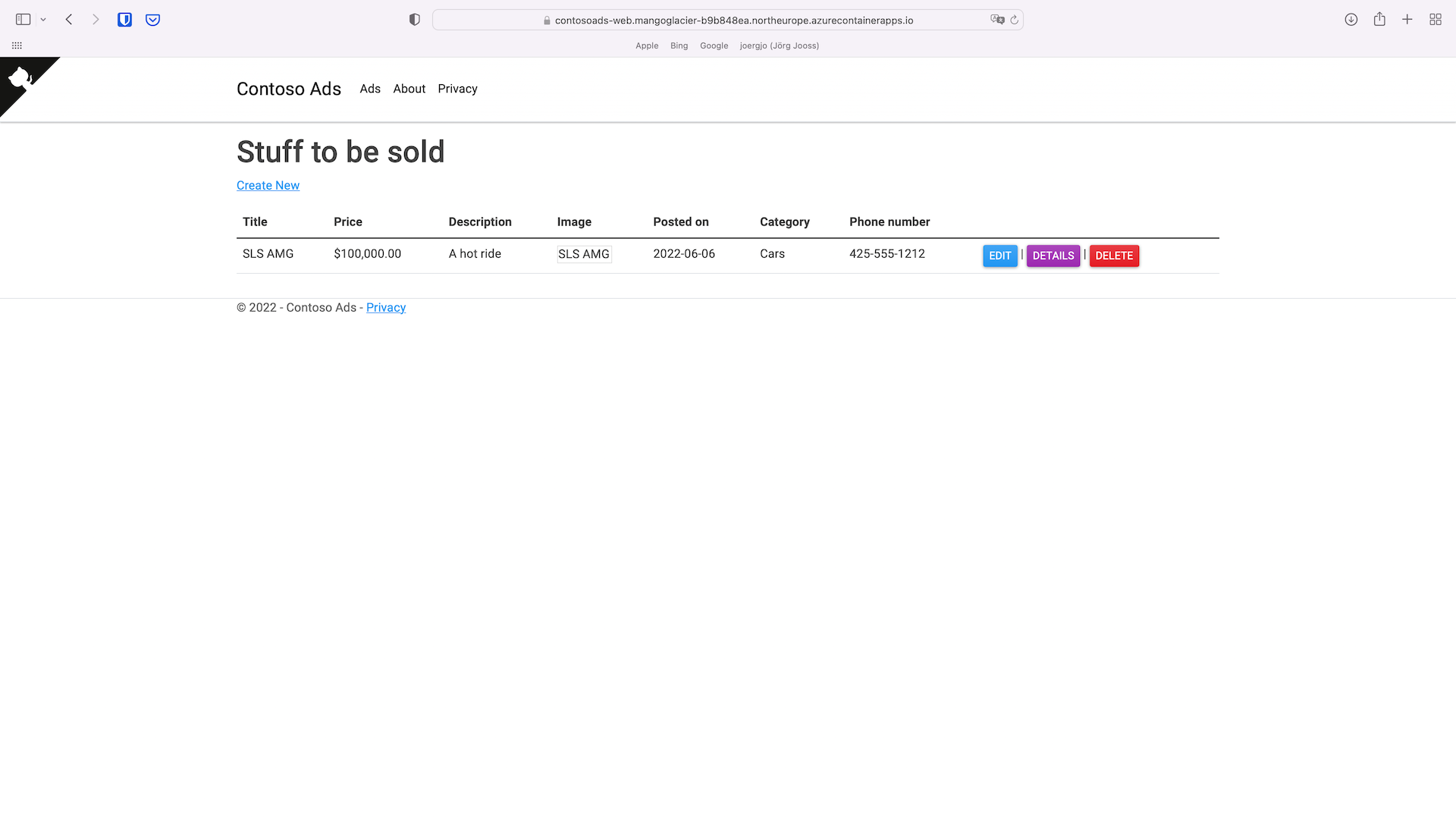The image size is (1456, 819).
Task: Reload the page with refresh icon
Action: coord(1014,20)
